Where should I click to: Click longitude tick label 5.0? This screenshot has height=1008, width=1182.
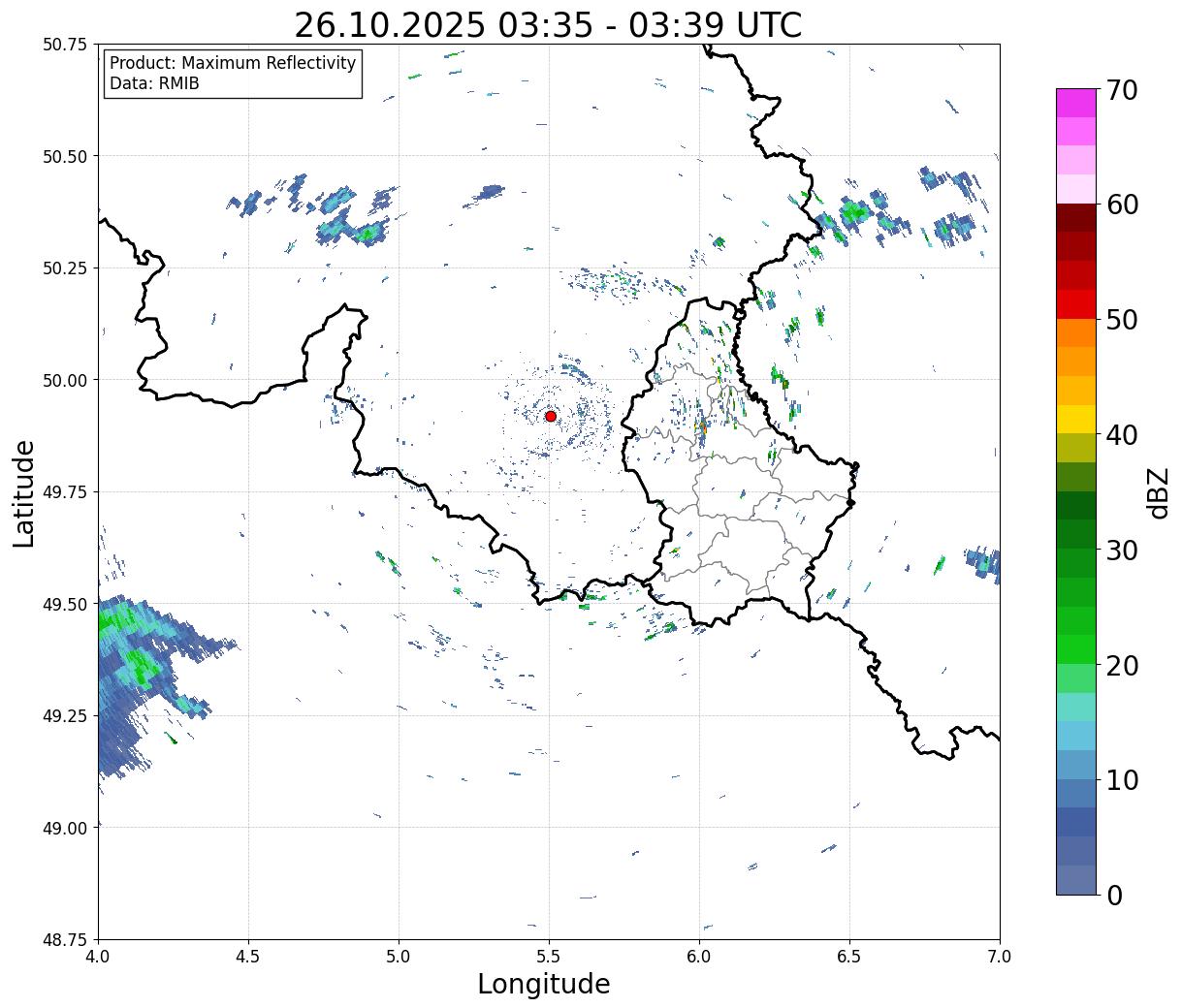(399, 957)
